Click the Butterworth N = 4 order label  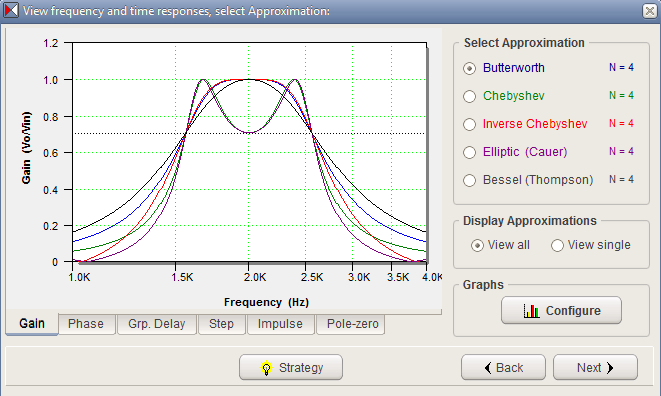tap(621, 67)
